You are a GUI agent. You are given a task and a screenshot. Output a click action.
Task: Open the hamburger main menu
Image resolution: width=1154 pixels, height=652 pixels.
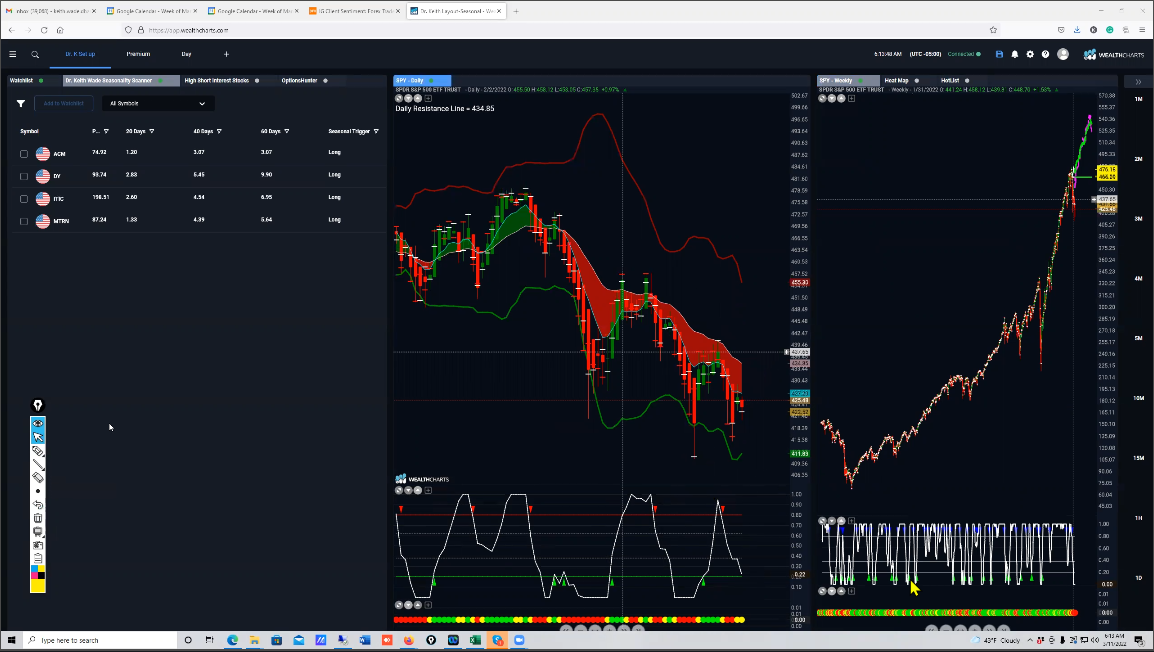click(13, 54)
